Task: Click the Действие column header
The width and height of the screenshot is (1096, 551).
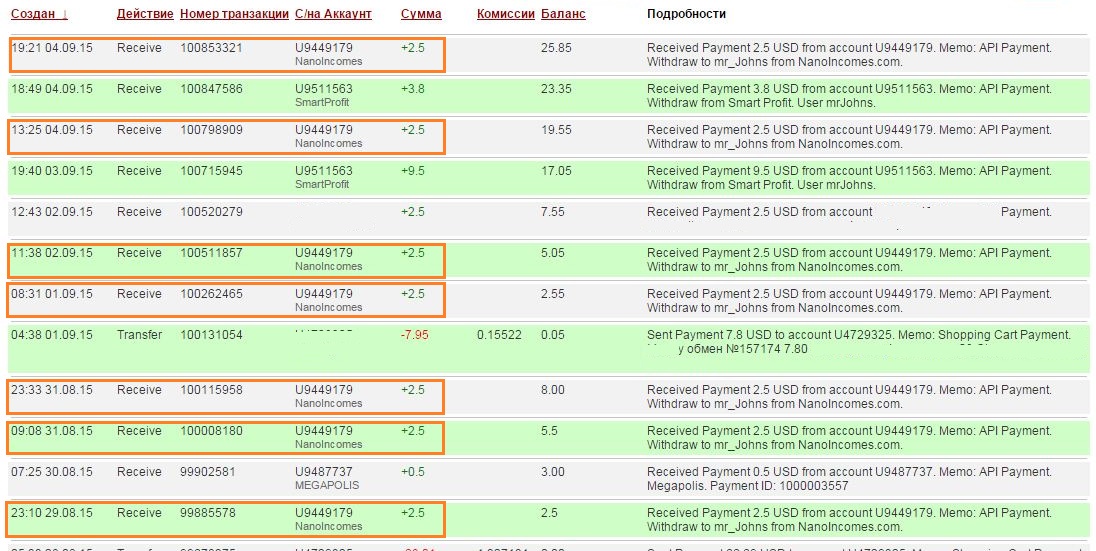Action: [143, 14]
